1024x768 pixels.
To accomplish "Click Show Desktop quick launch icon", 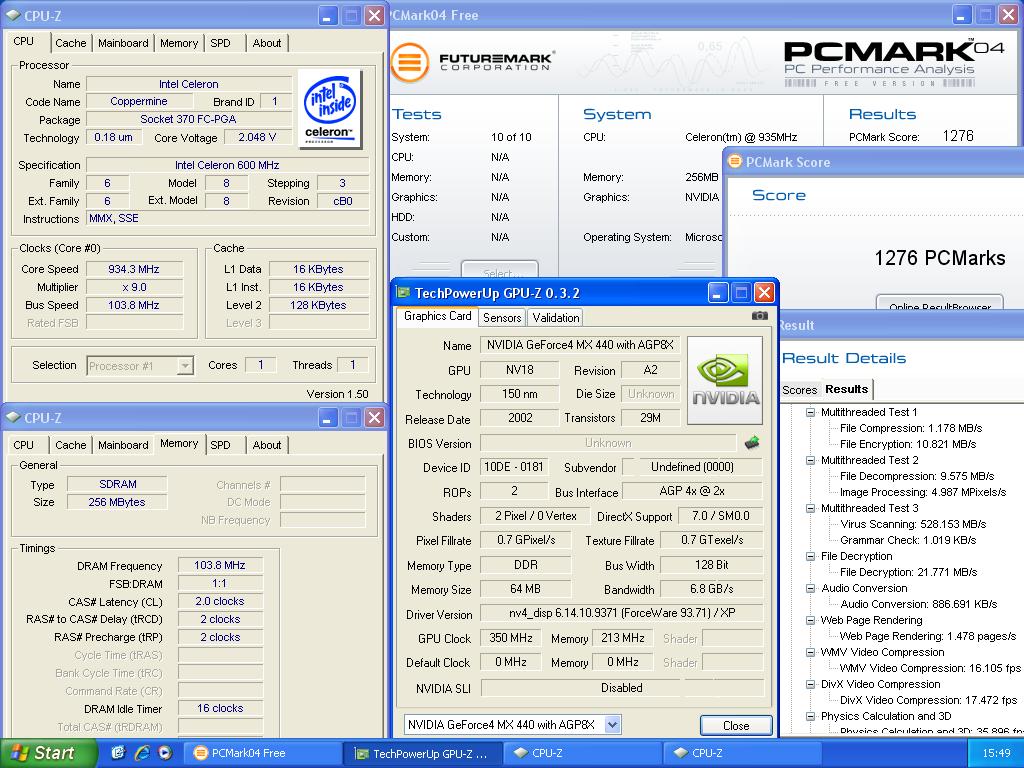I will [118, 753].
